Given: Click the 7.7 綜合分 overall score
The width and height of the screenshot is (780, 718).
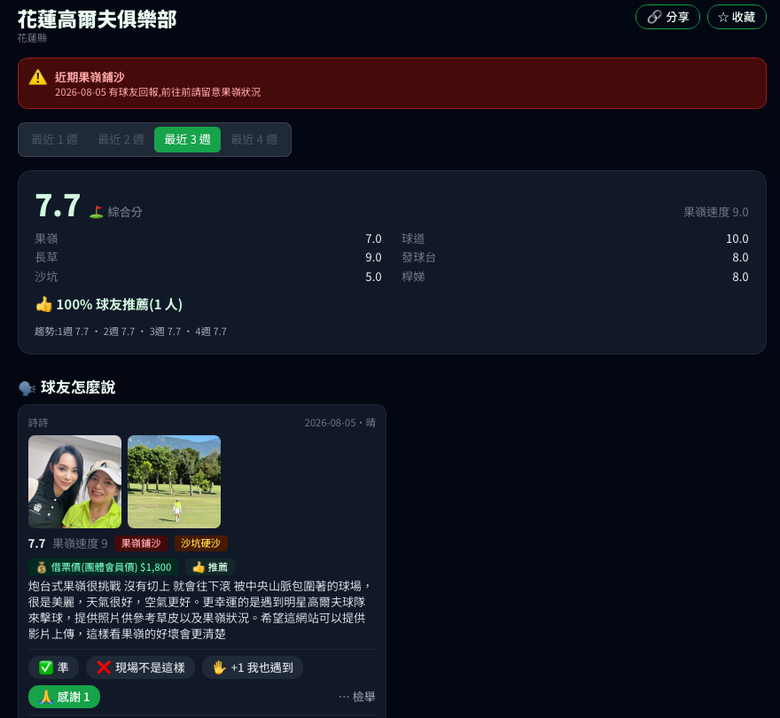Looking at the screenshot, I should click(x=58, y=205).
